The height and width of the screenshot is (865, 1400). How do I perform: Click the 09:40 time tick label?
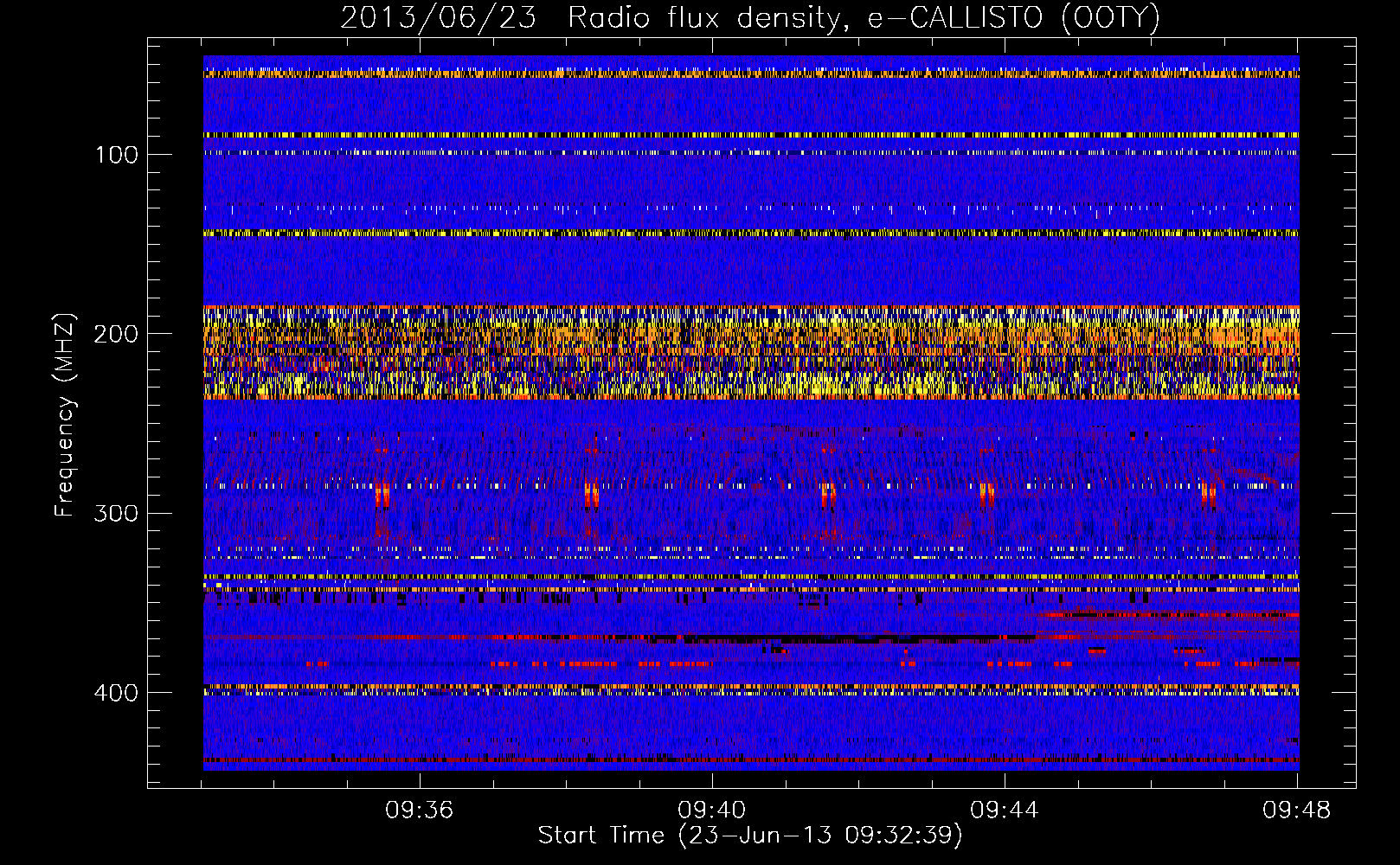[x=712, y=811]
